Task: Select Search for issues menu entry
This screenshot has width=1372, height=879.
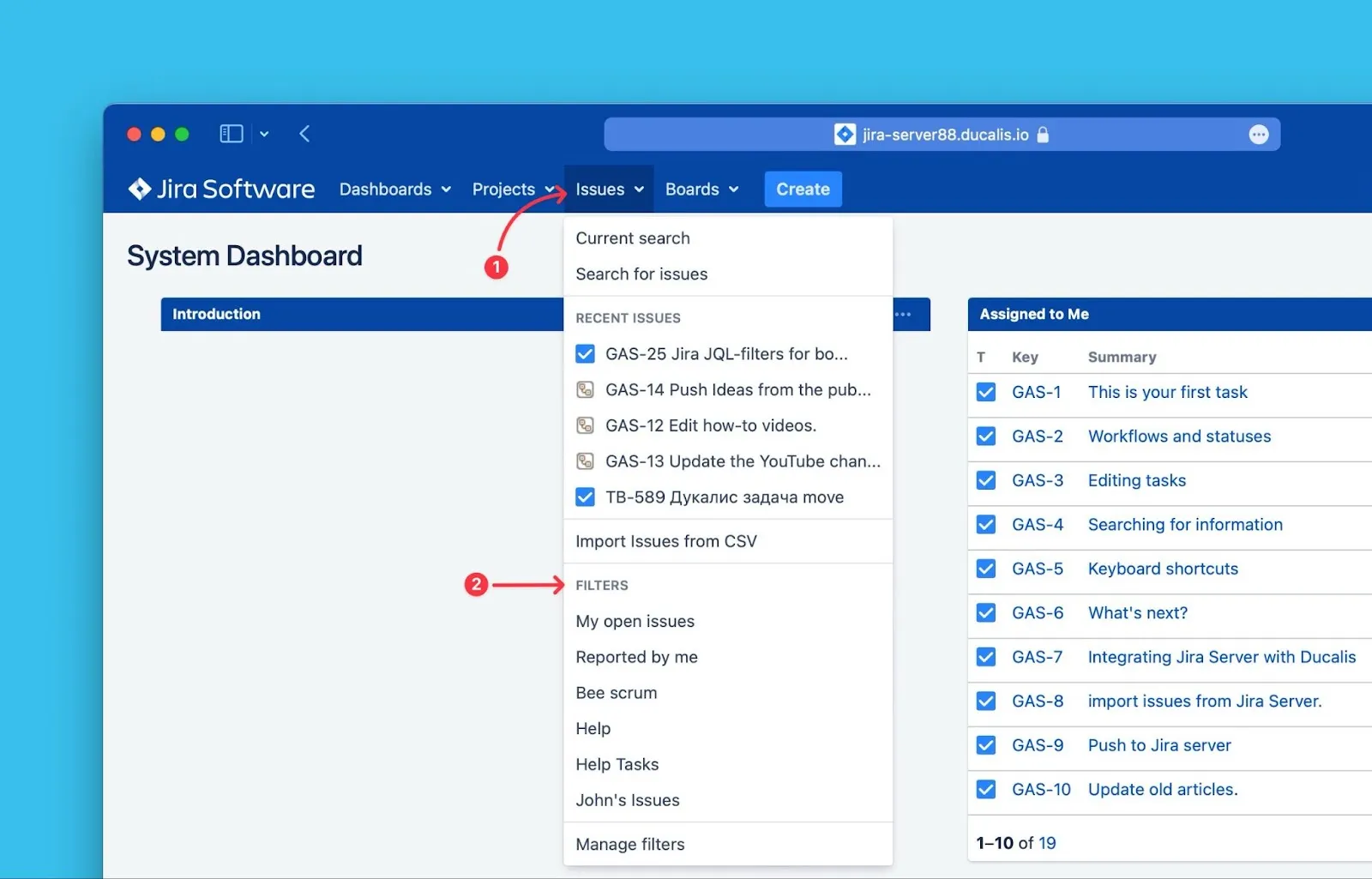Action: (641, 274)
